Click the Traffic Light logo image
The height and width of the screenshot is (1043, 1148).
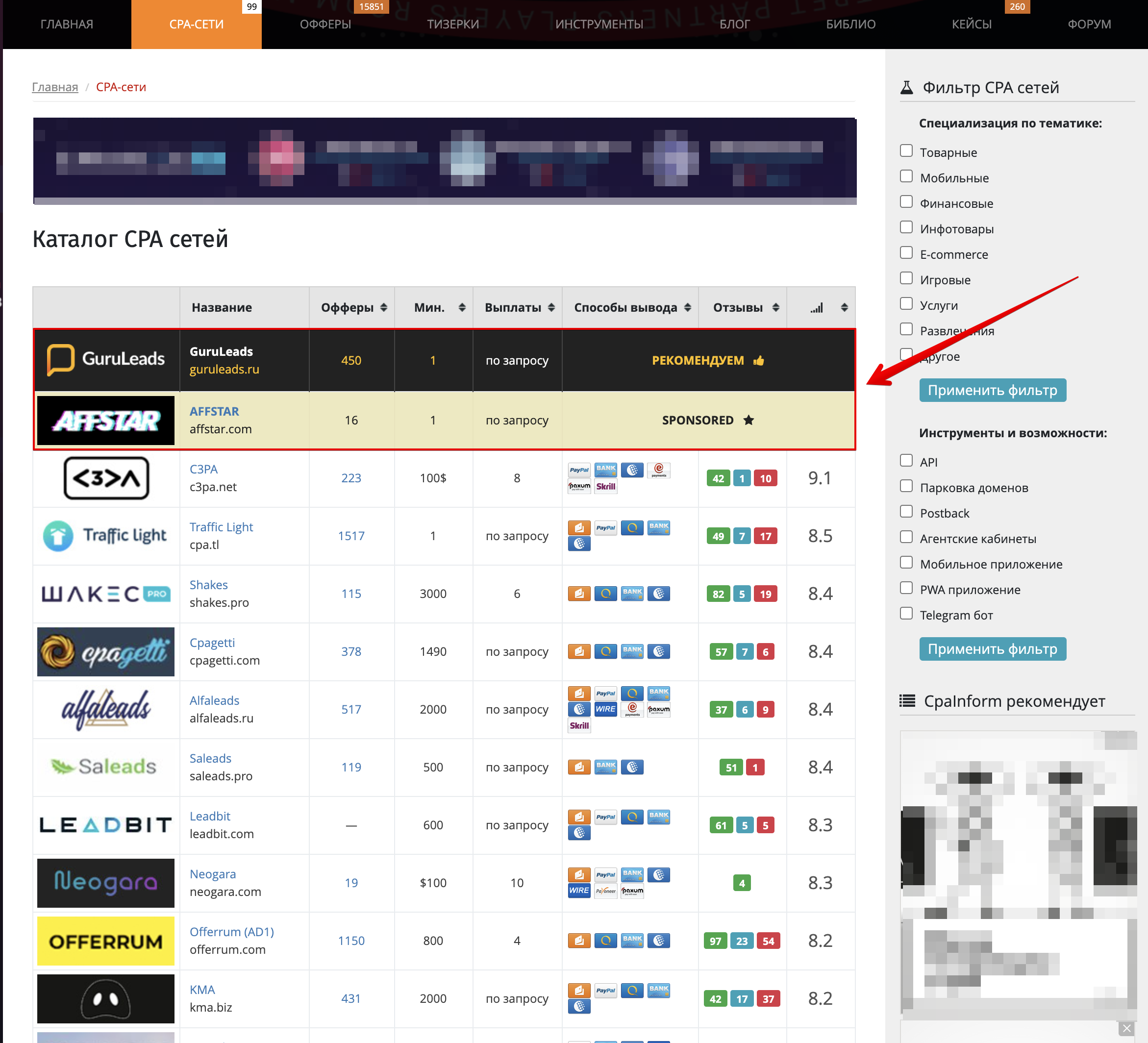click(106, 536)
